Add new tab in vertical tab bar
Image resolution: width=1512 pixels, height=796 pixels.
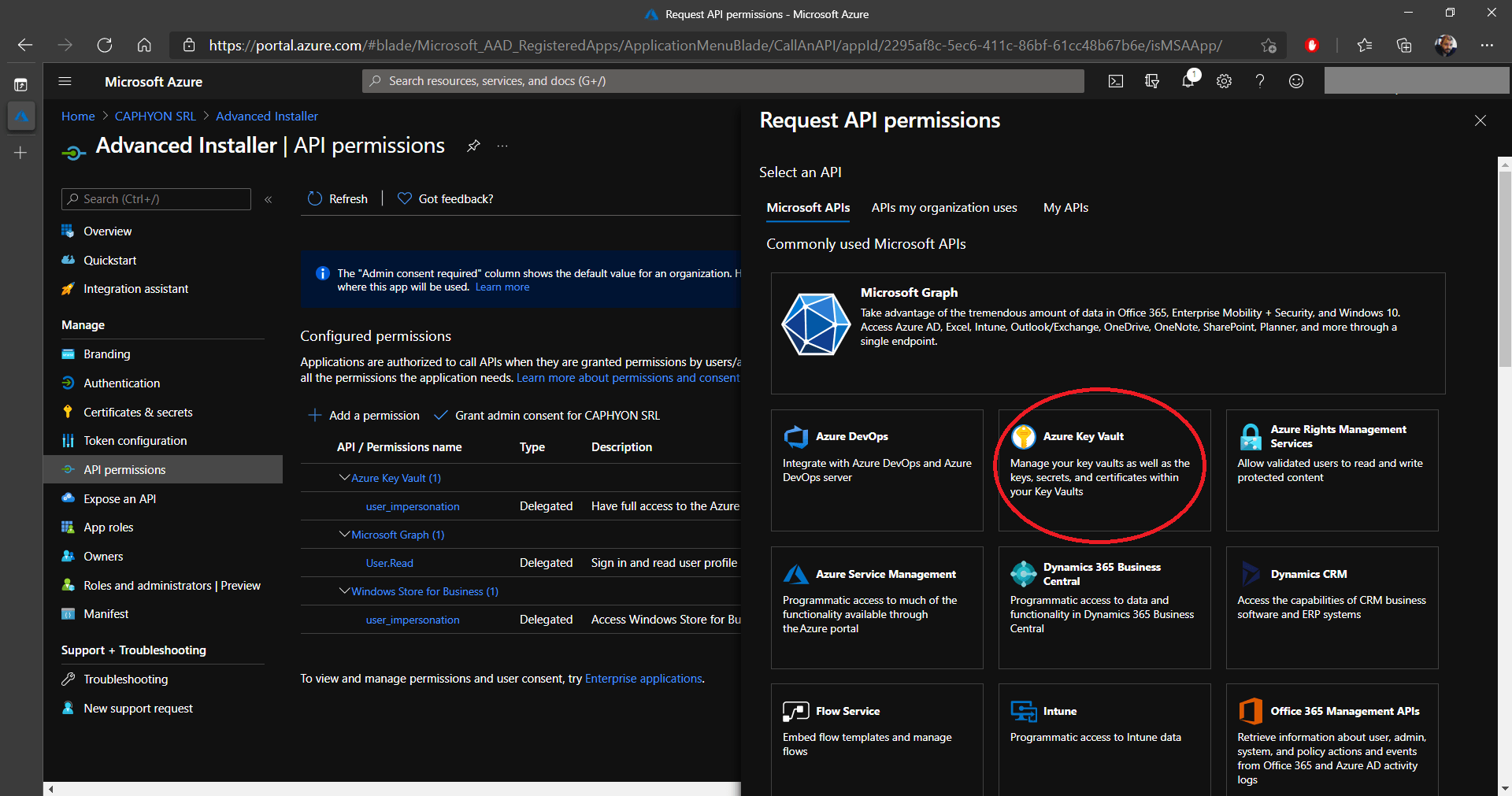pyautogui.click(x=21, y=153)
